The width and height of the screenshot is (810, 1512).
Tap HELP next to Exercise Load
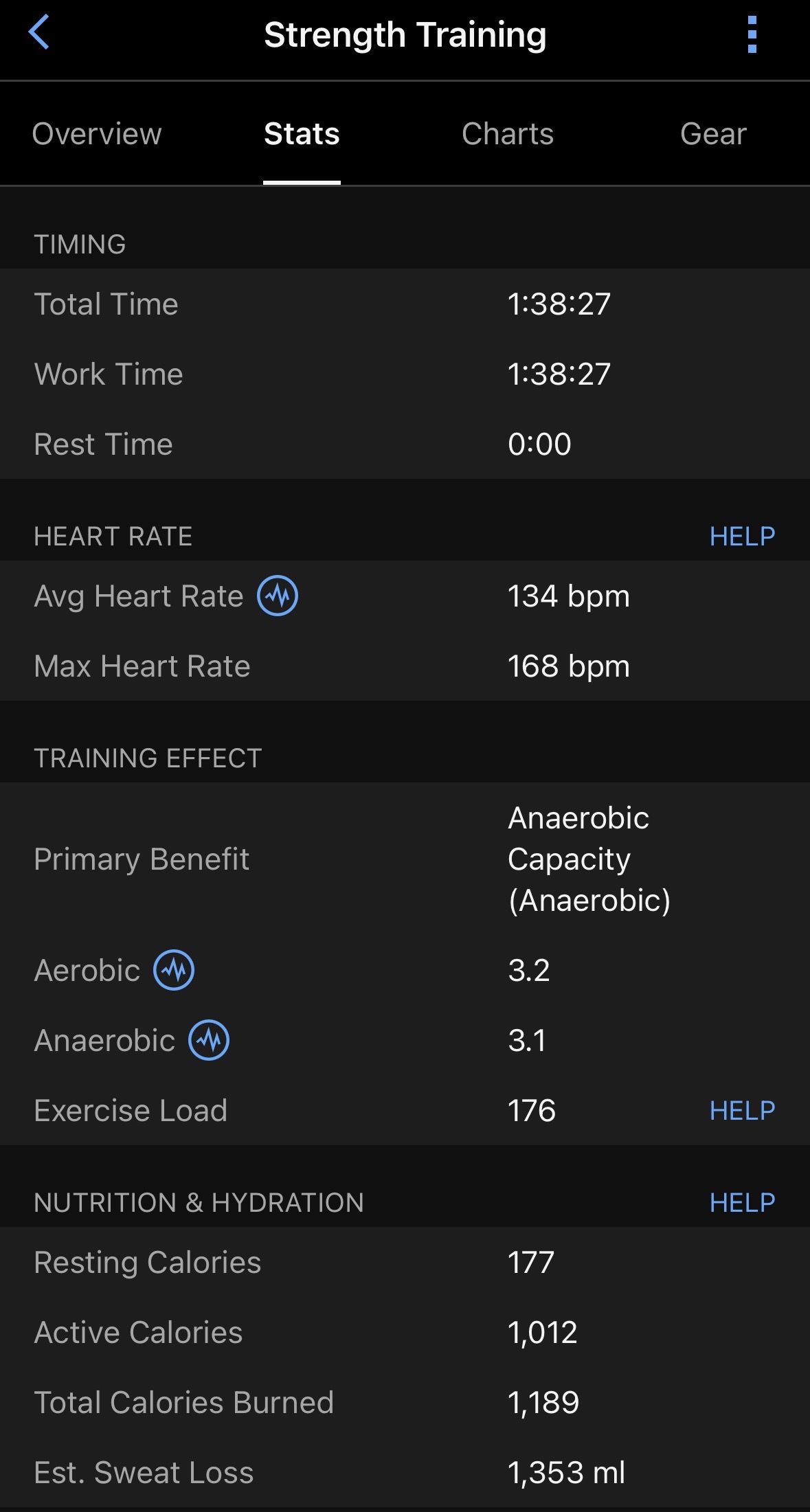click(742, 1110)
